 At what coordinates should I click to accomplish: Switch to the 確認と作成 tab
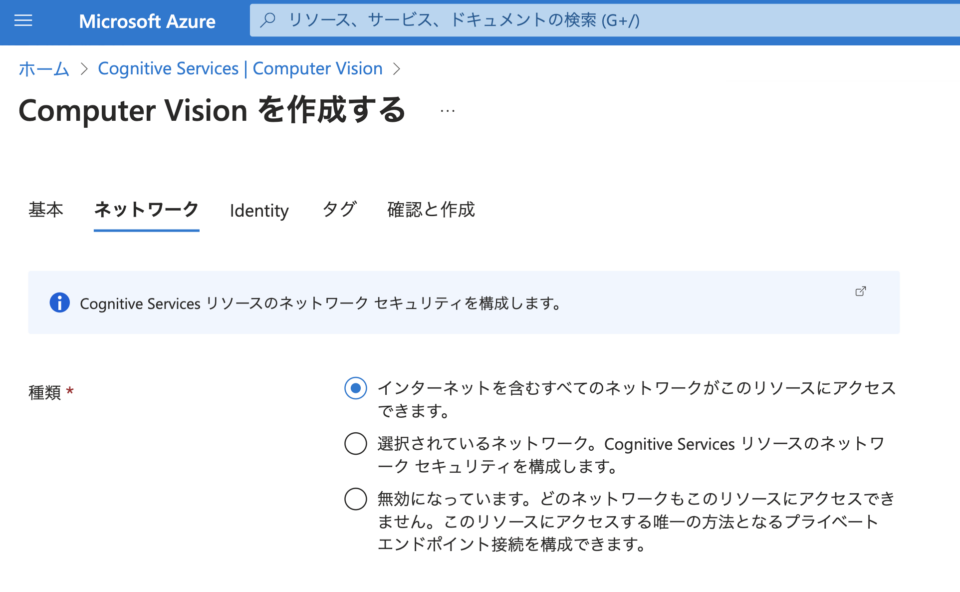[430, 210]
